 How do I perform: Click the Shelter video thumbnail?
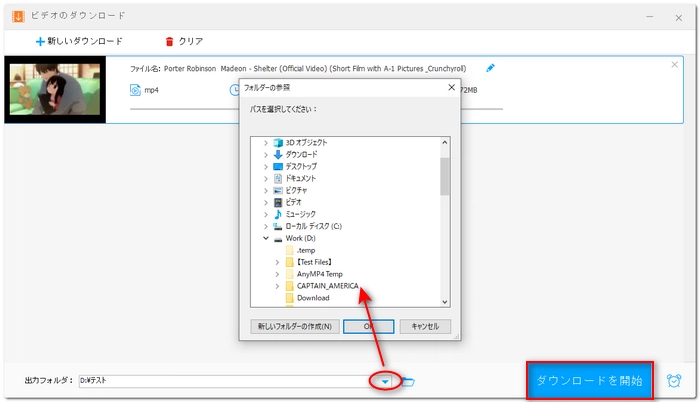[55, 89]
